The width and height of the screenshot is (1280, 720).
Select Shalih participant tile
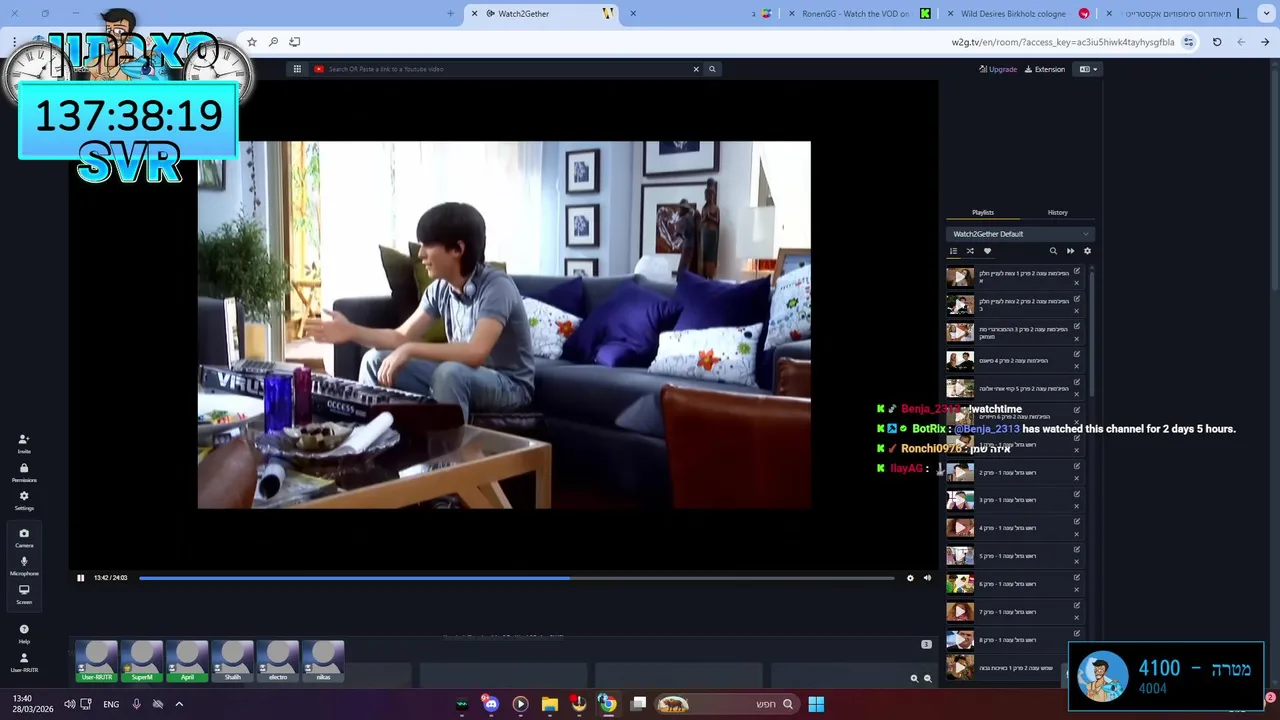232,661
